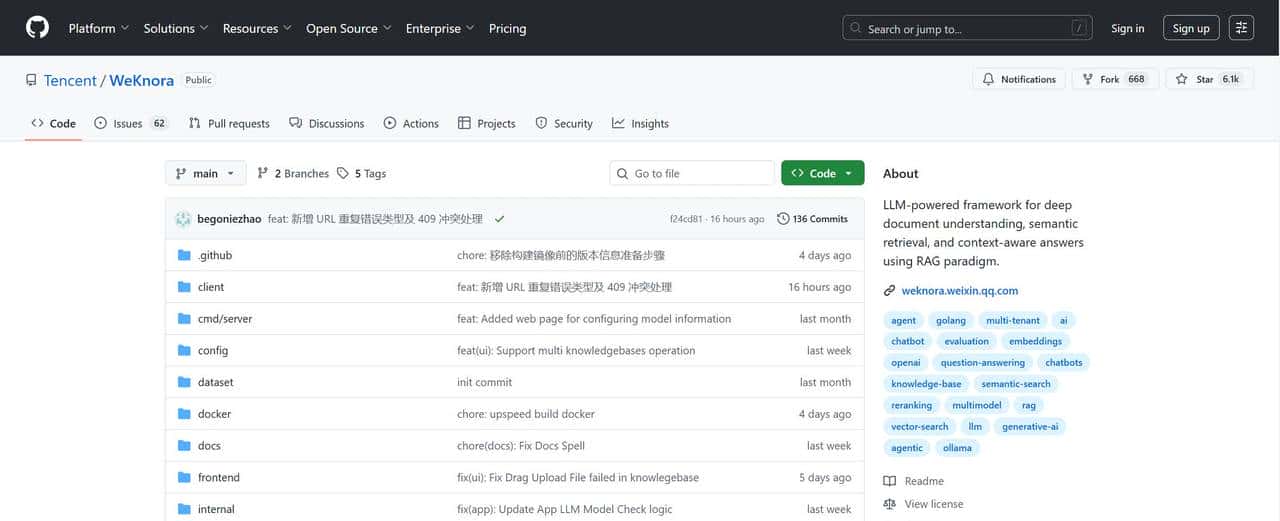1280x521 pixels.
Task: Click the repository book icon beside Tencent
Action: (32, 80)
